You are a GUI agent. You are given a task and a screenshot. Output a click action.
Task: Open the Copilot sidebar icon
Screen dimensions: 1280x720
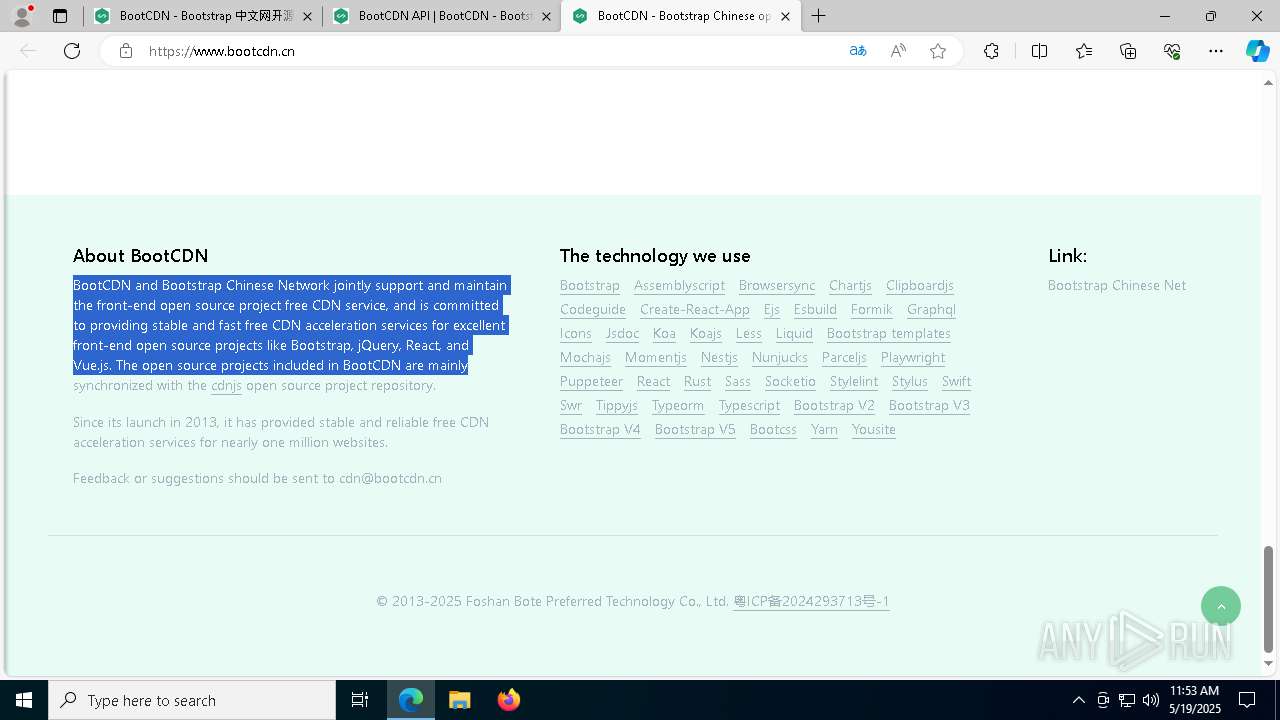click(x=1257, y=51)
